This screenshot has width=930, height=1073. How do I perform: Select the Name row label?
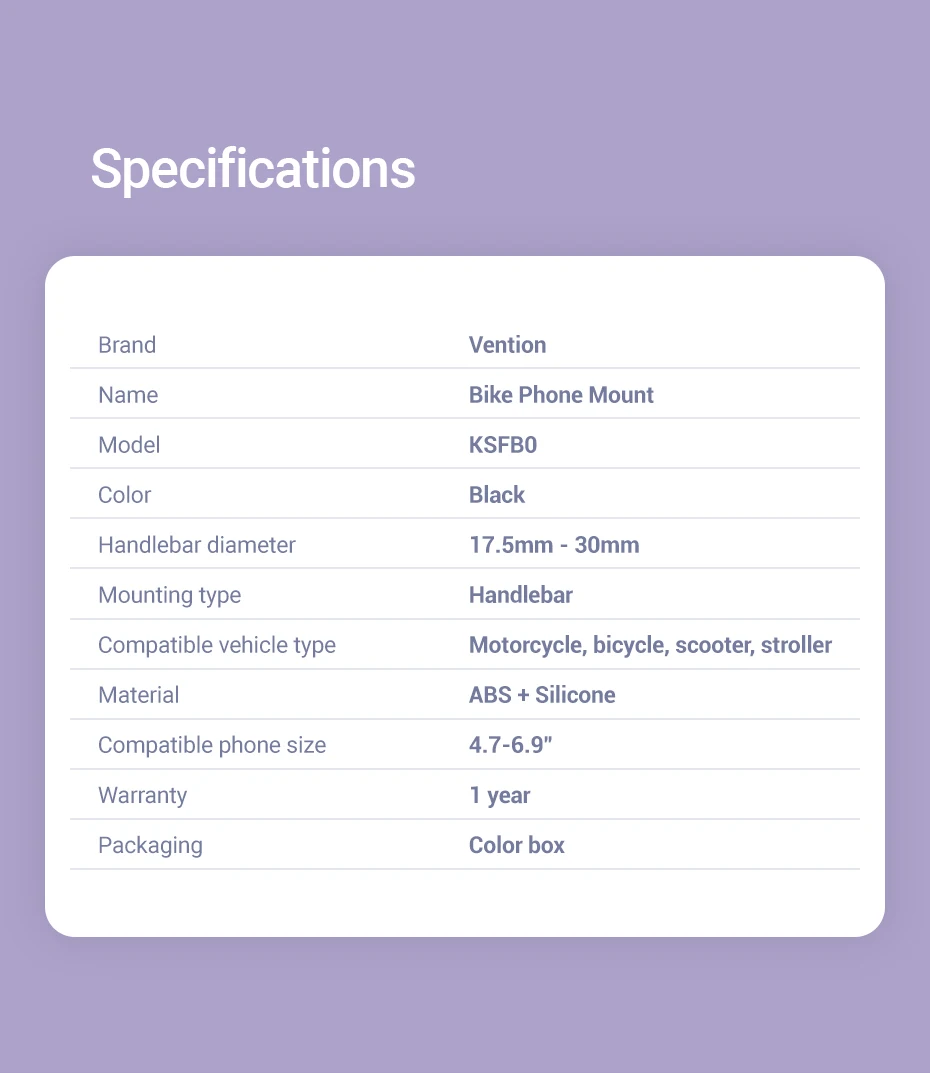[128, 395]
